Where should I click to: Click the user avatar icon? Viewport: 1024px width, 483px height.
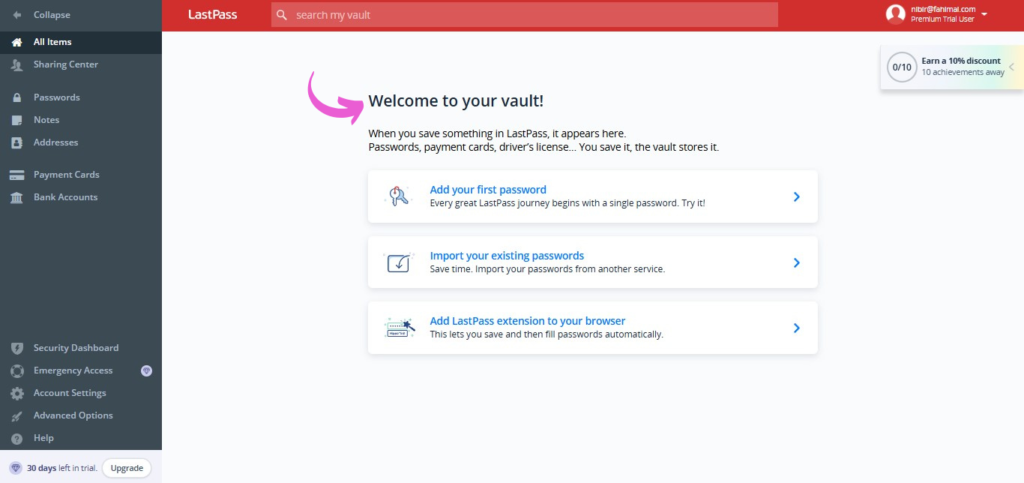pyautogui.click(x=895, y=14)
